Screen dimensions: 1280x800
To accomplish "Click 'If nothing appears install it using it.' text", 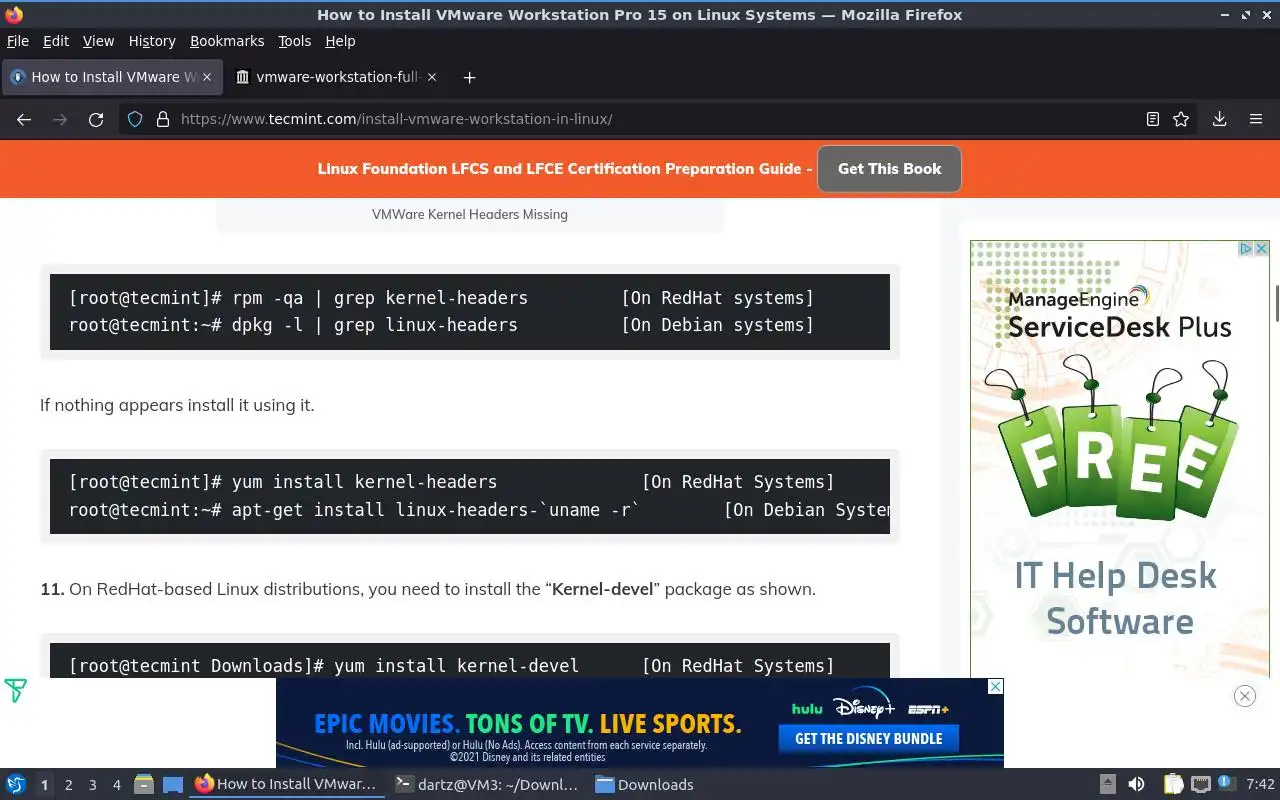I will point(177,405).
